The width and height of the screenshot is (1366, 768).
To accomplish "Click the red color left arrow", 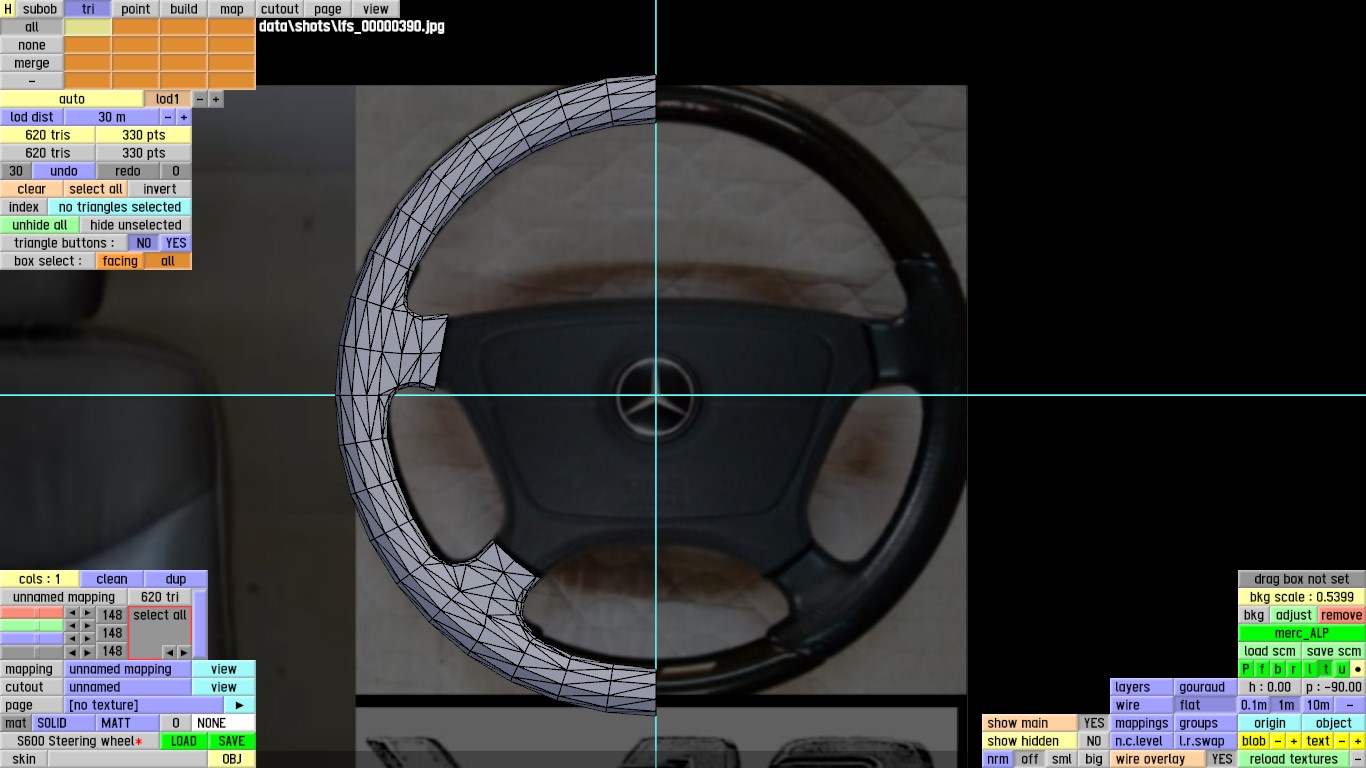I will click(x=72, y=612).
